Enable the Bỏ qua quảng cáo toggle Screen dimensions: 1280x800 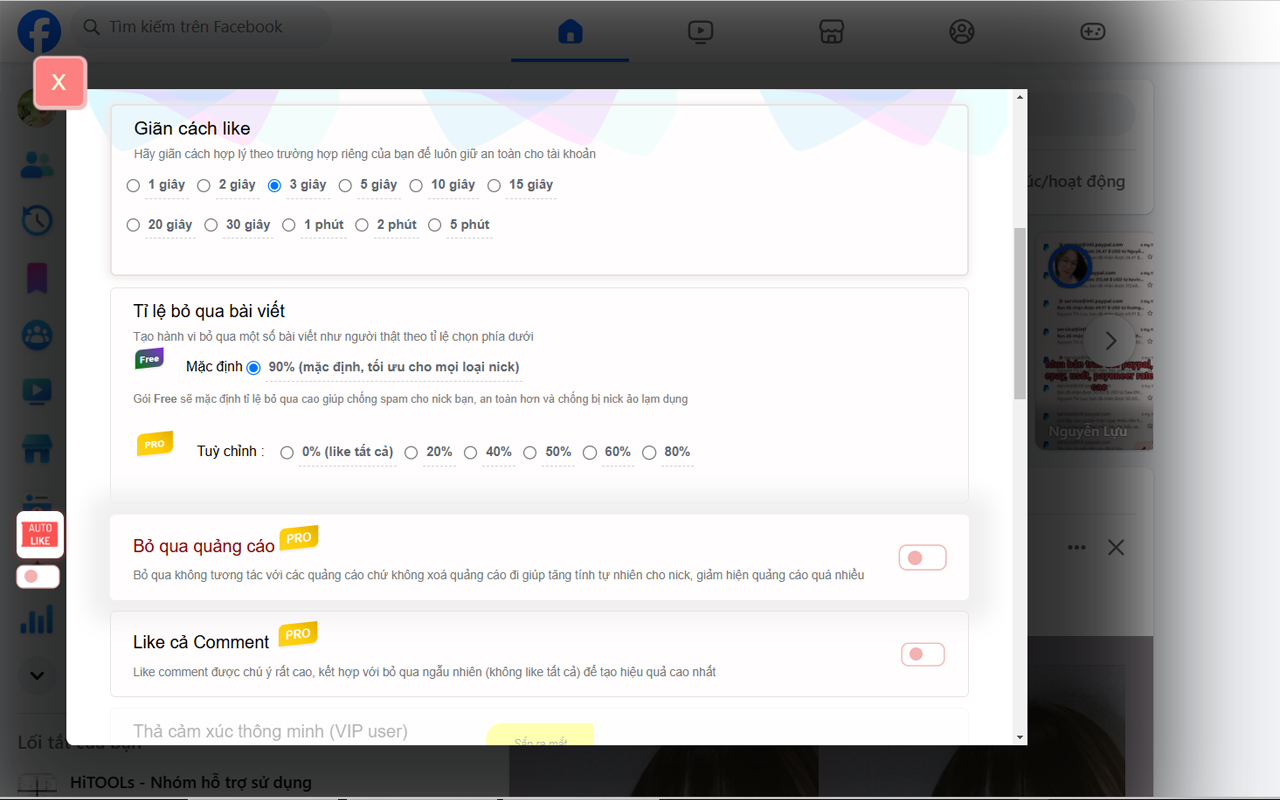[x=922, y=557]
